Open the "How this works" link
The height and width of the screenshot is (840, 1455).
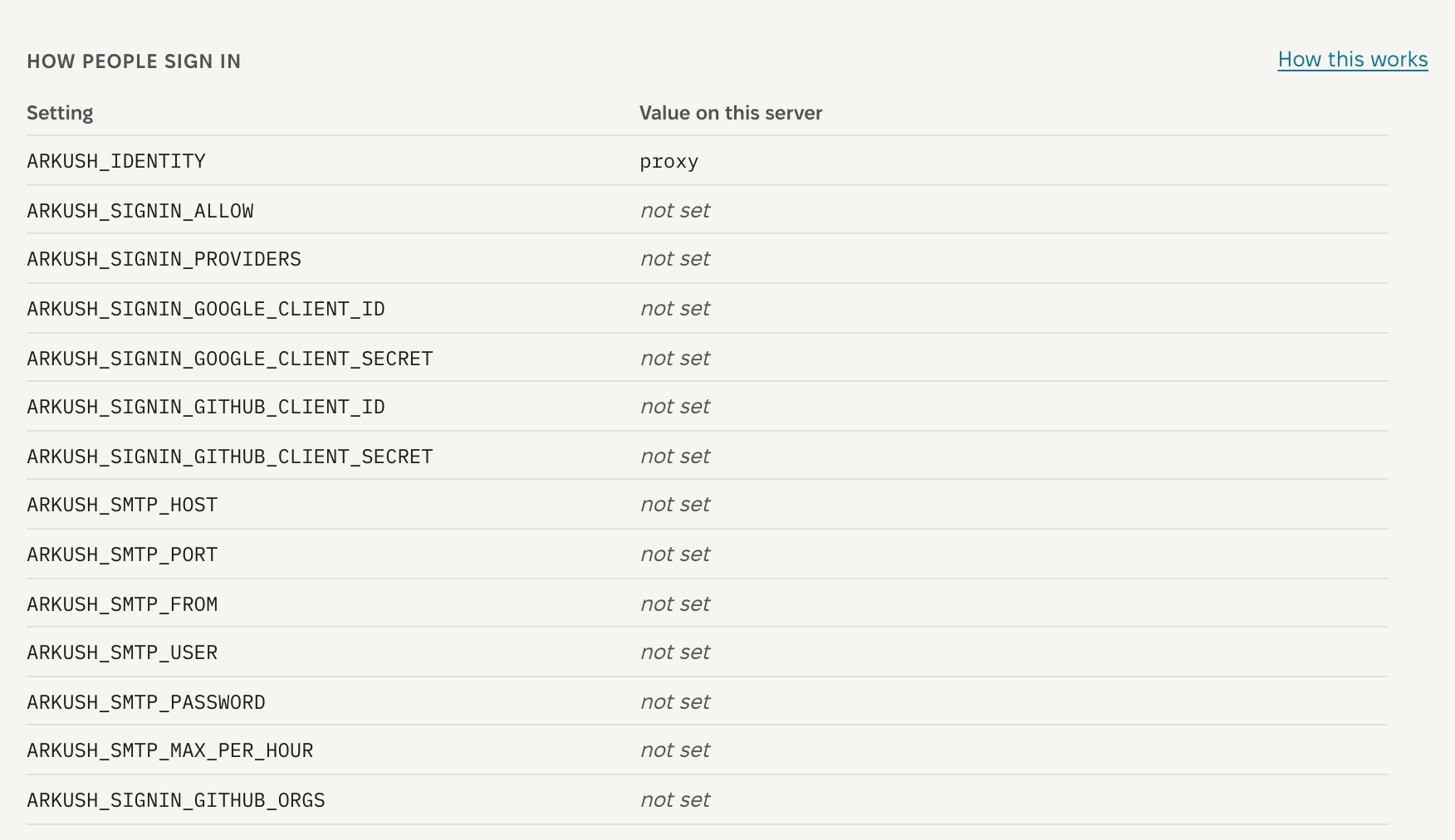pyautogui.click(x=1352, y=60)
